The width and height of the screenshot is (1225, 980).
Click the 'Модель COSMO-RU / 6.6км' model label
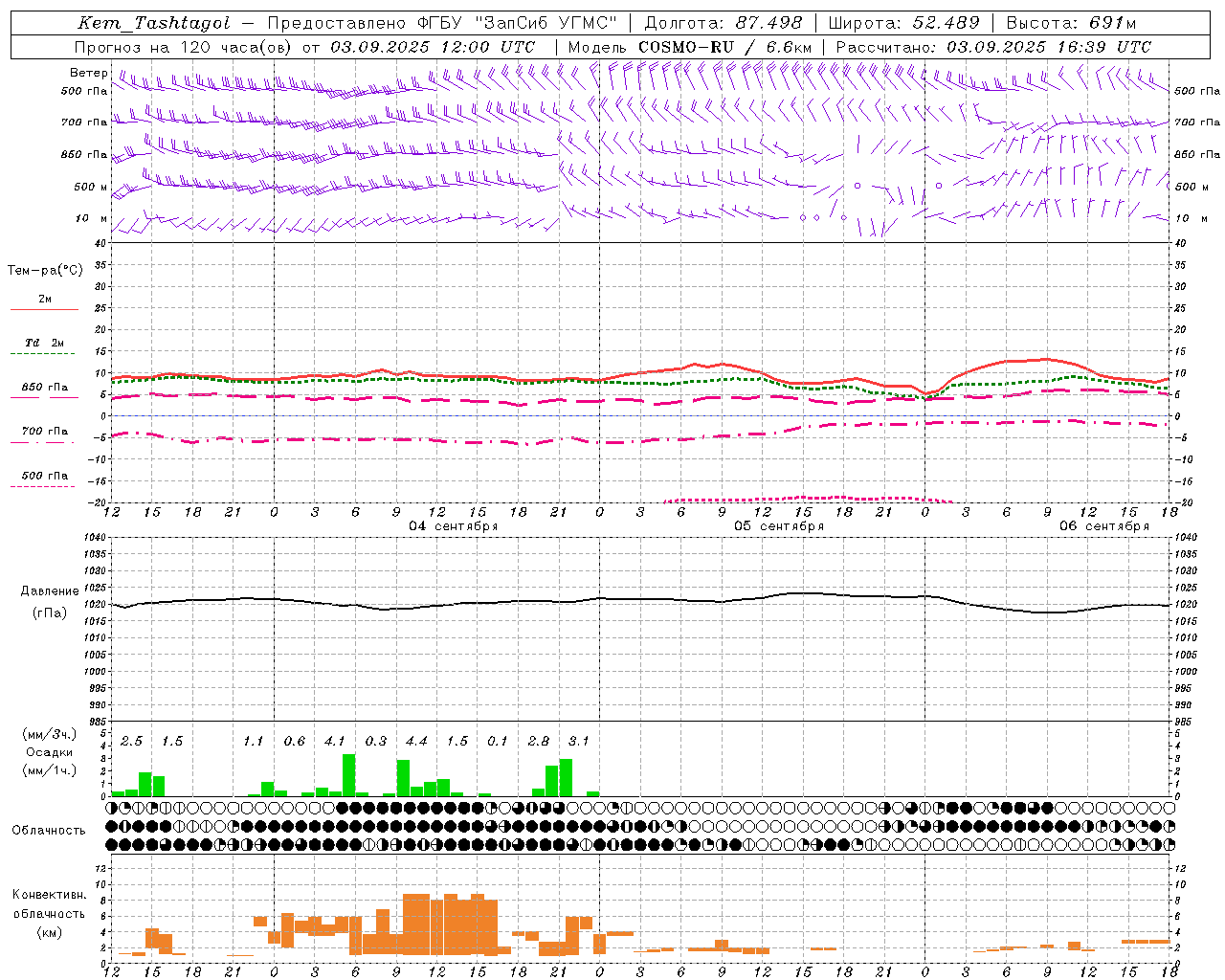pyautogui.click(x=690, y=47)
